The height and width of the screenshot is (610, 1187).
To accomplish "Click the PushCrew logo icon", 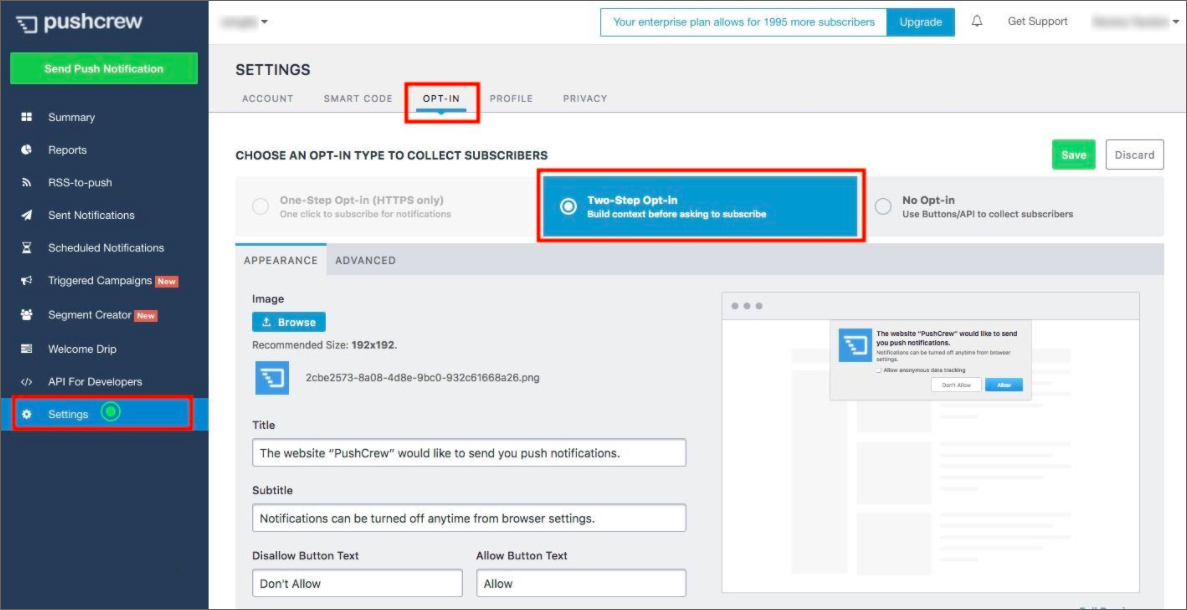I will (x=26, y=23).
